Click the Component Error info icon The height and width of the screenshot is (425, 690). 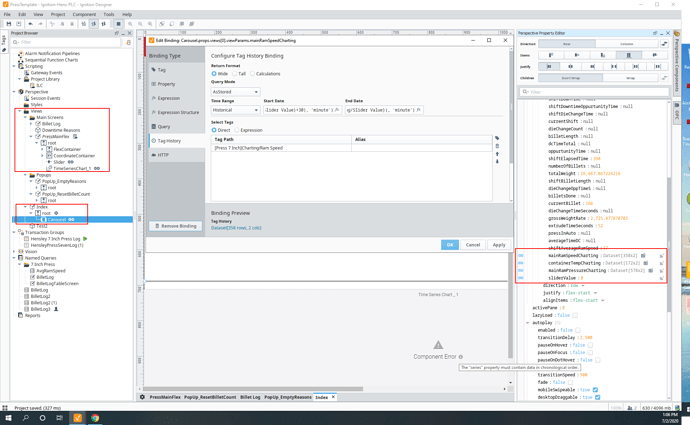[461, 357]
